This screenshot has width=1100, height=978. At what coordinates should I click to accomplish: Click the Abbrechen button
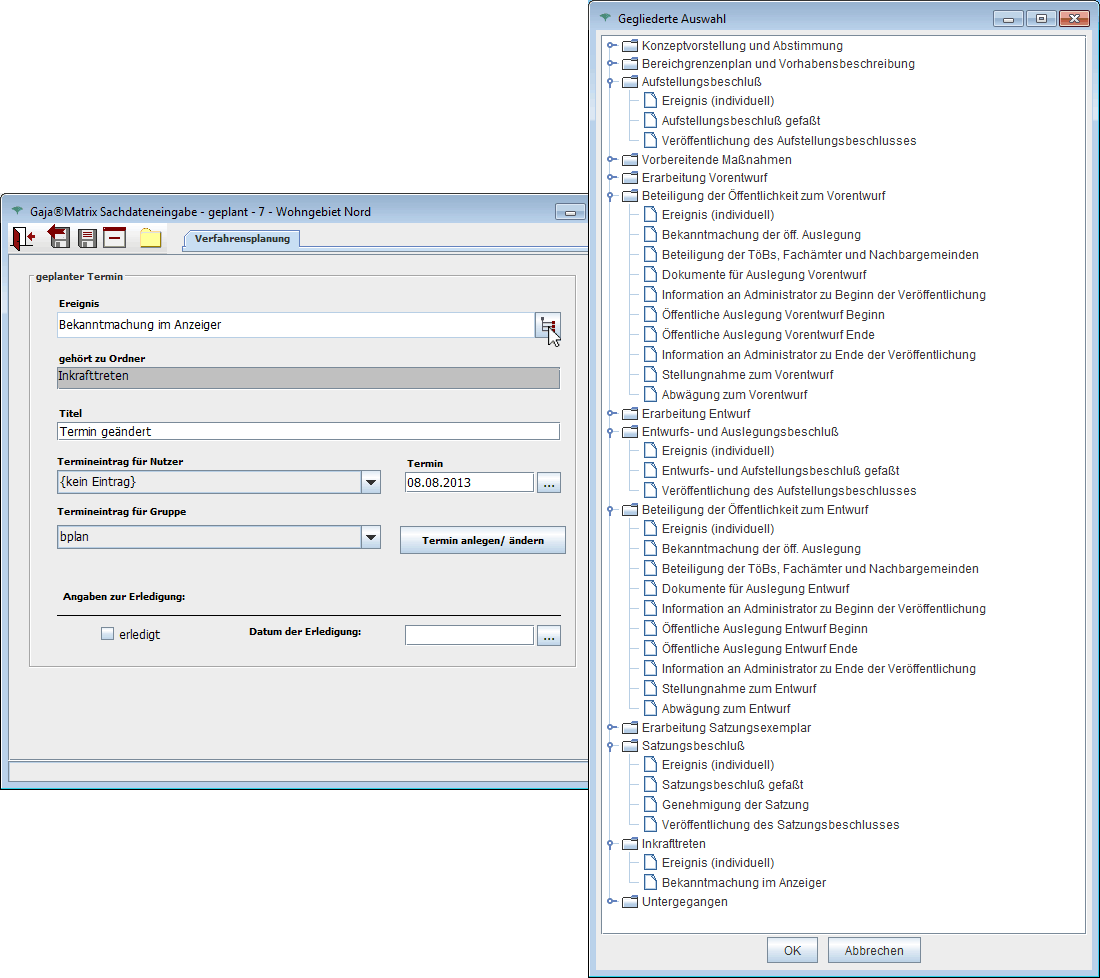coord(874,951)
